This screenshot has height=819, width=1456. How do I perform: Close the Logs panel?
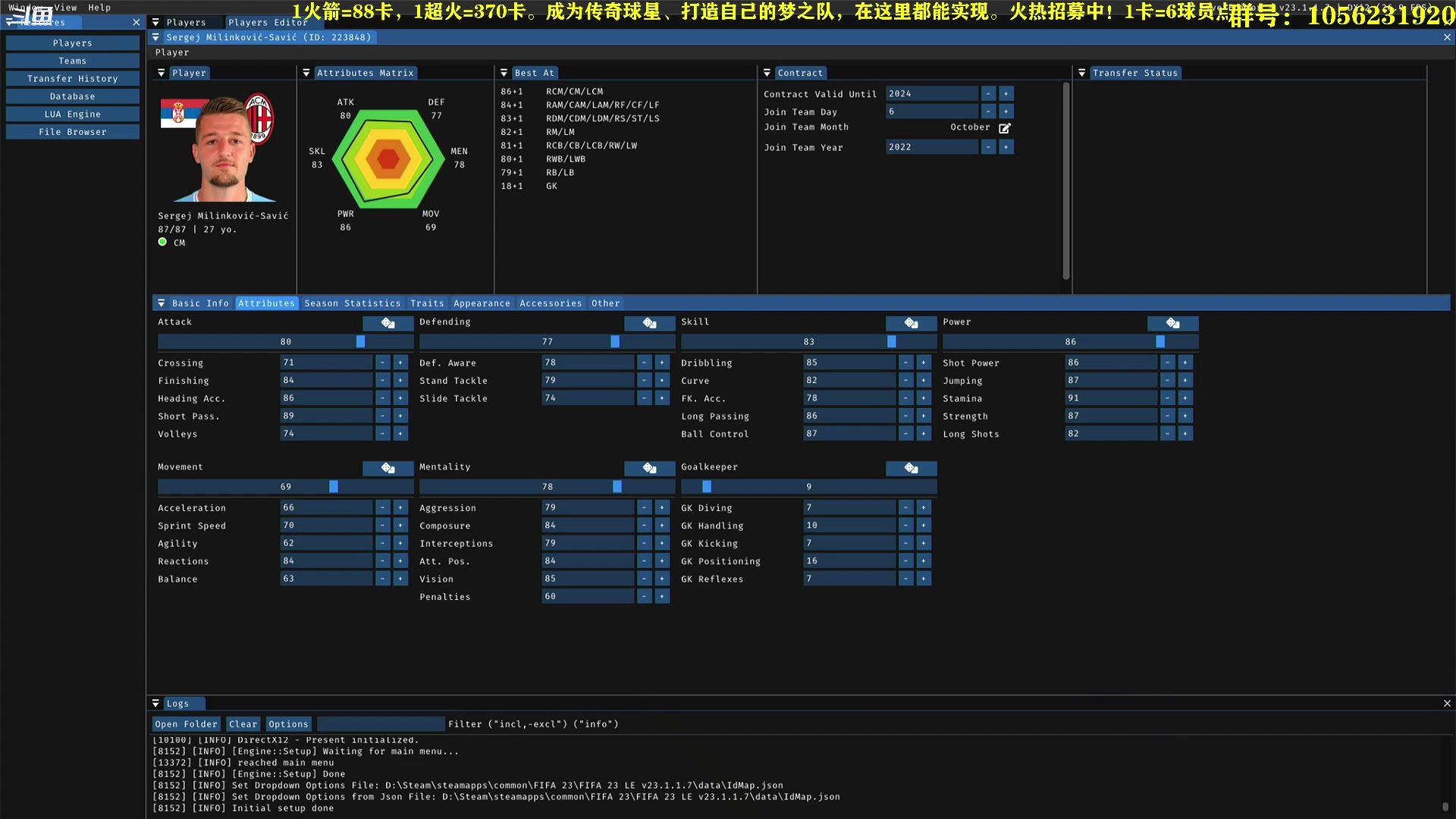(x=1447, y=704)
